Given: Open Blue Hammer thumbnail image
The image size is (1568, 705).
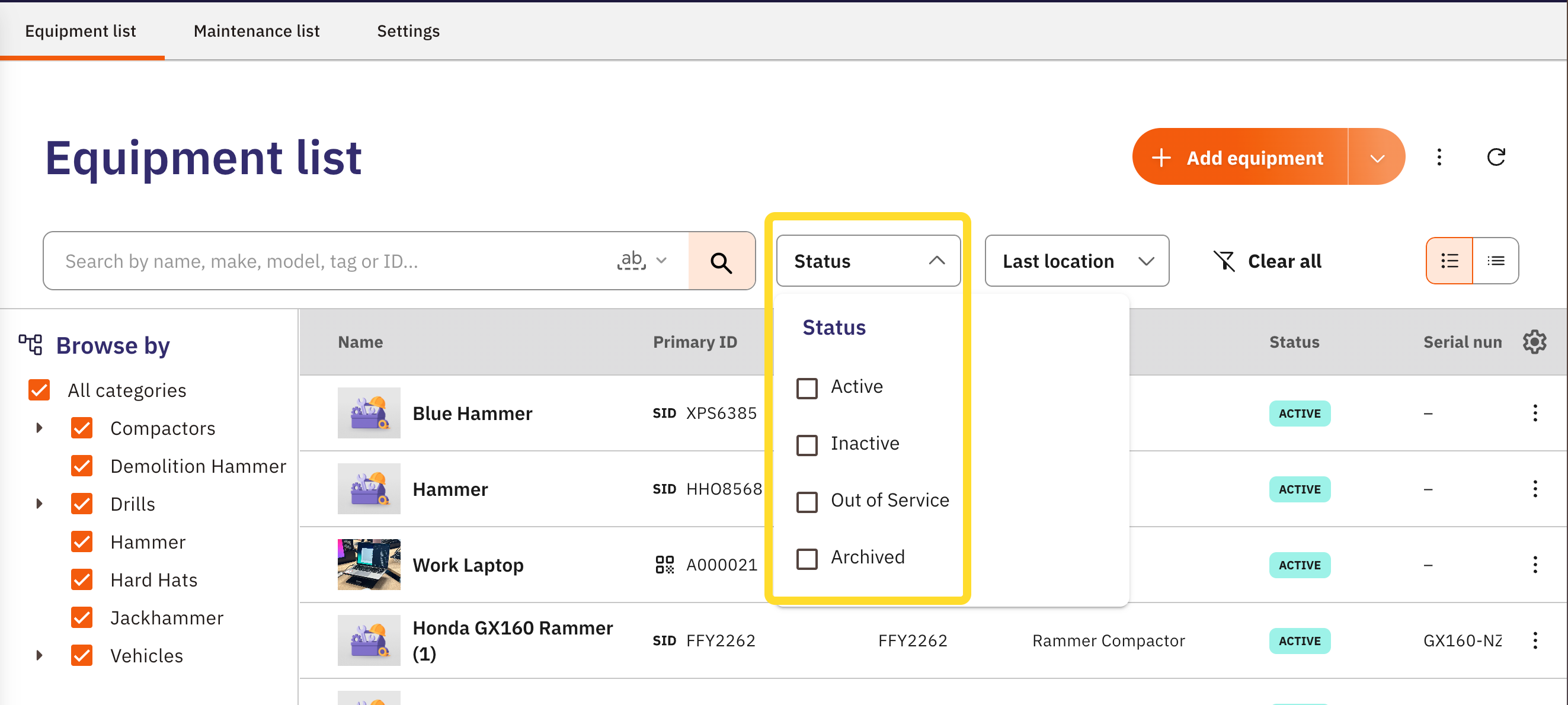Looking at the screenshot, I should [x=369, y=413].
